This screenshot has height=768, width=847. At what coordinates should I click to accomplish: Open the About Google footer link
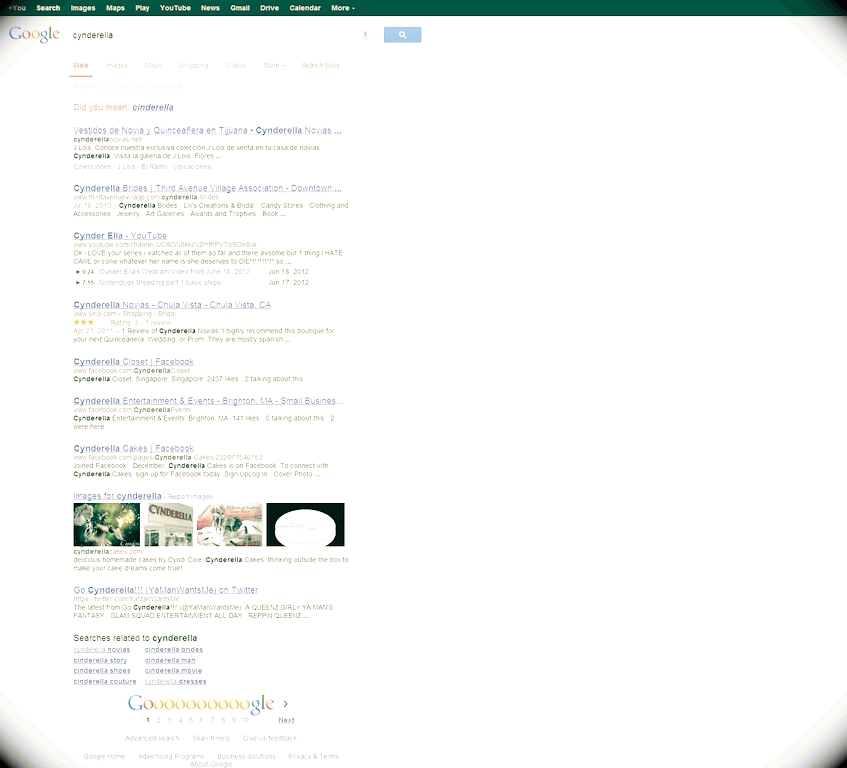tap(211, 764)
